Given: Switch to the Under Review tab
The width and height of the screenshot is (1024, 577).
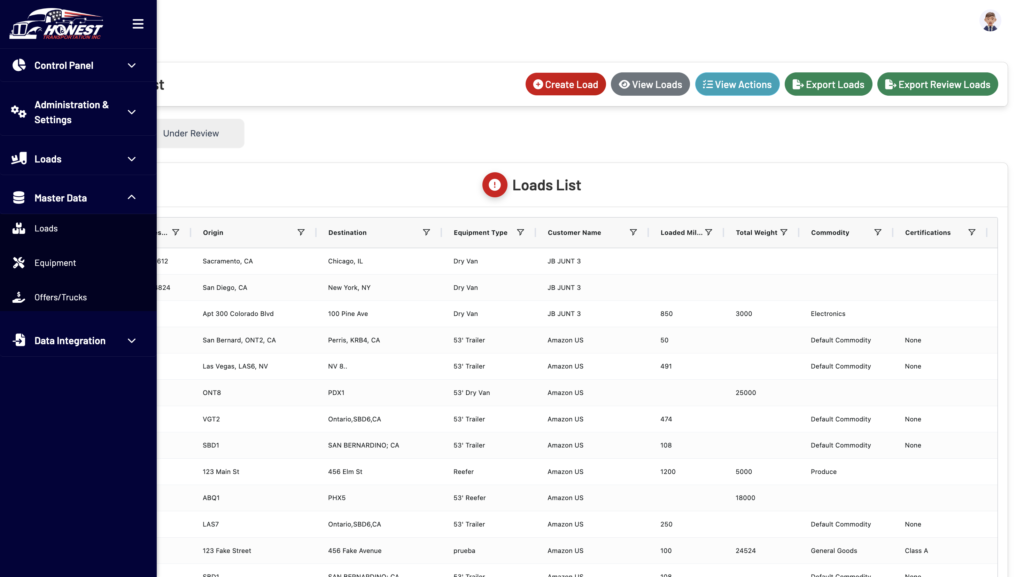Looking at the screenshot, I should coord(191,133).
